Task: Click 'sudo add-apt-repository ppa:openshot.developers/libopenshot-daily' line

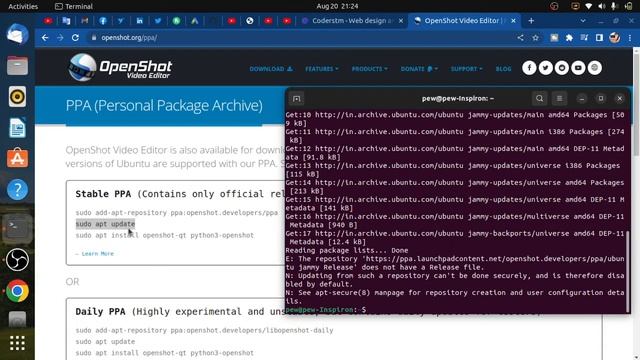Action: [204, 330]
